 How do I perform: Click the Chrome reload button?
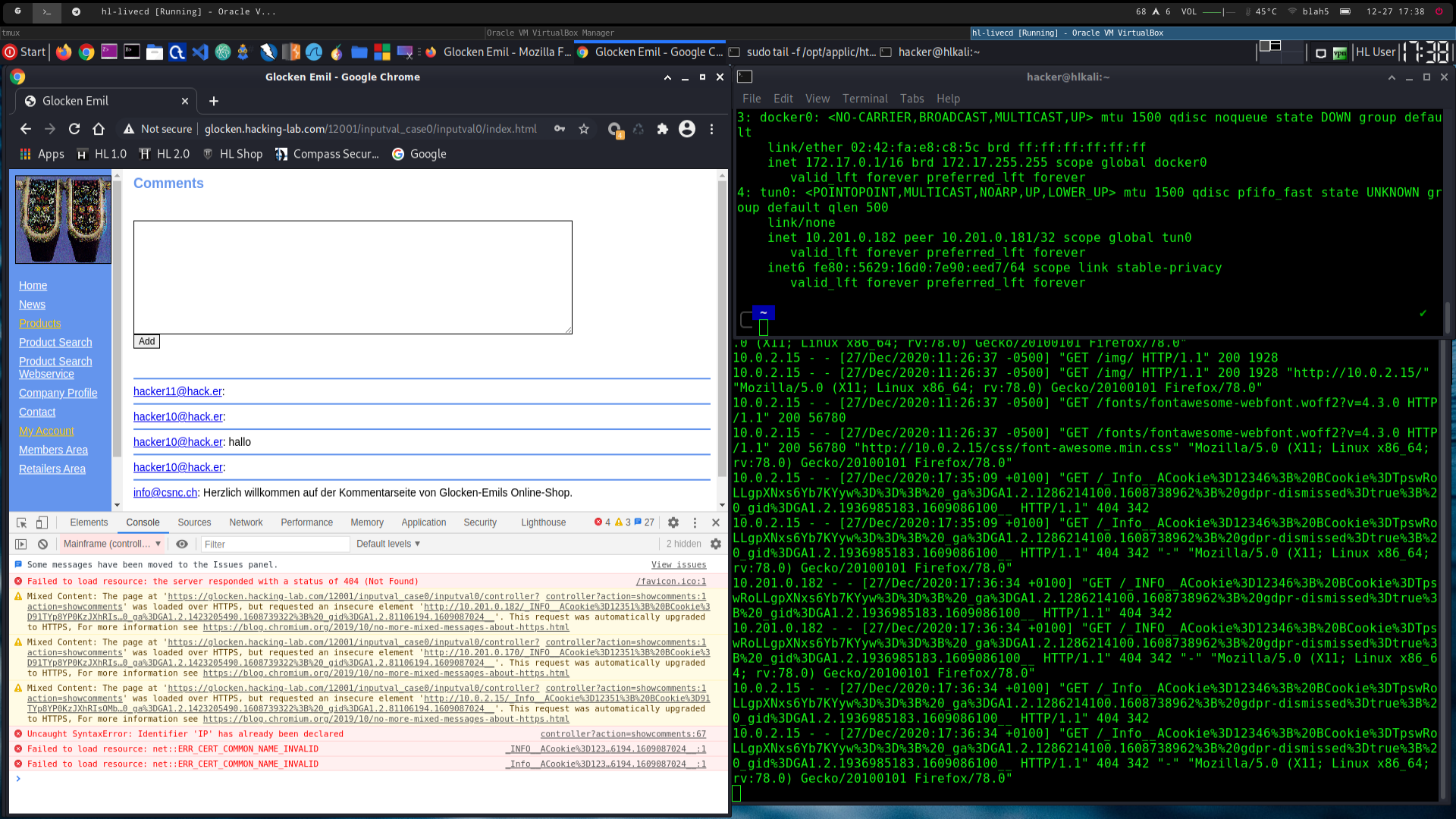(x=74, y=129)
